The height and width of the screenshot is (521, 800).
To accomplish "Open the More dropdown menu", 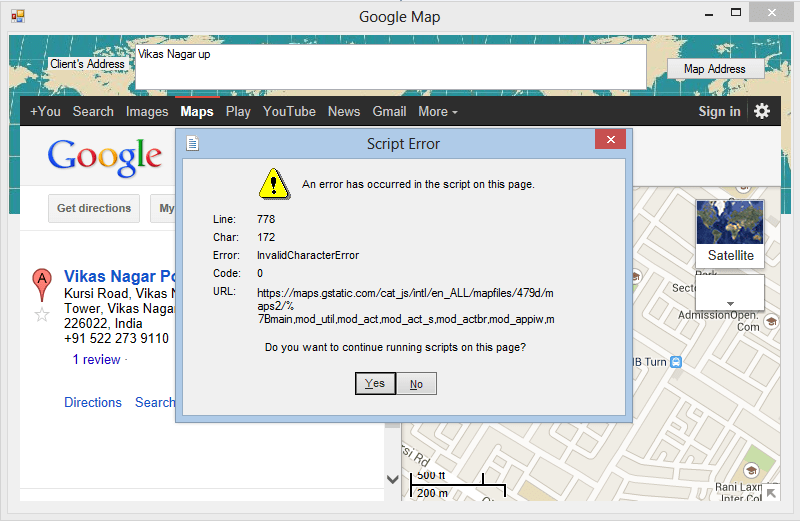I will click(438, 111).
